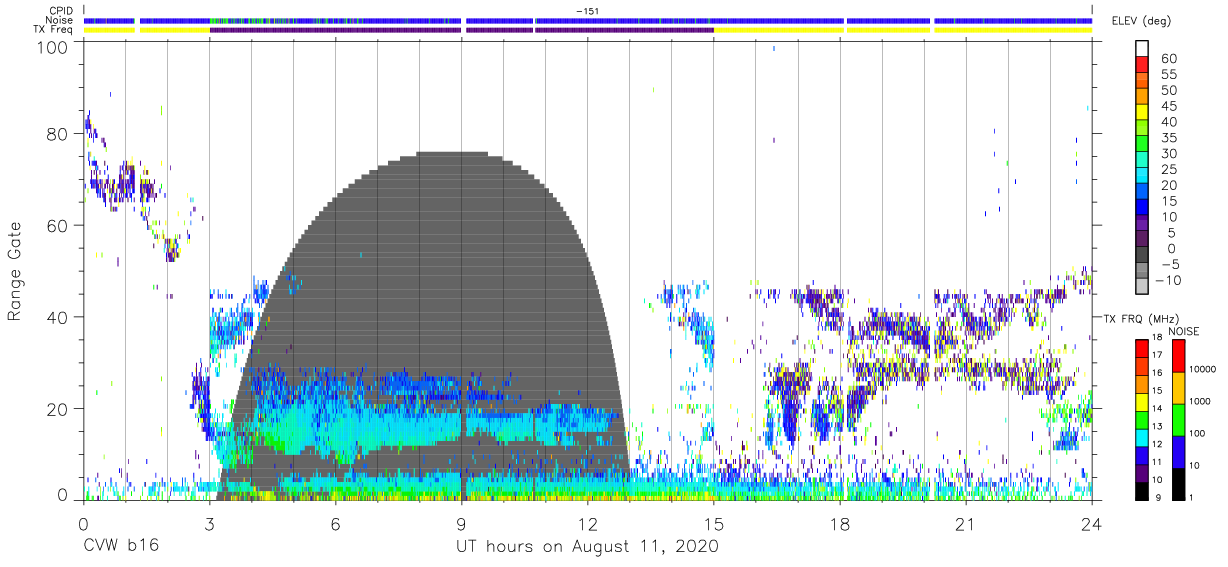Select the cyan segment of the TX FRQ color bar
The height and width of the screenshot is (567, 1228).
coord(1141,437)
